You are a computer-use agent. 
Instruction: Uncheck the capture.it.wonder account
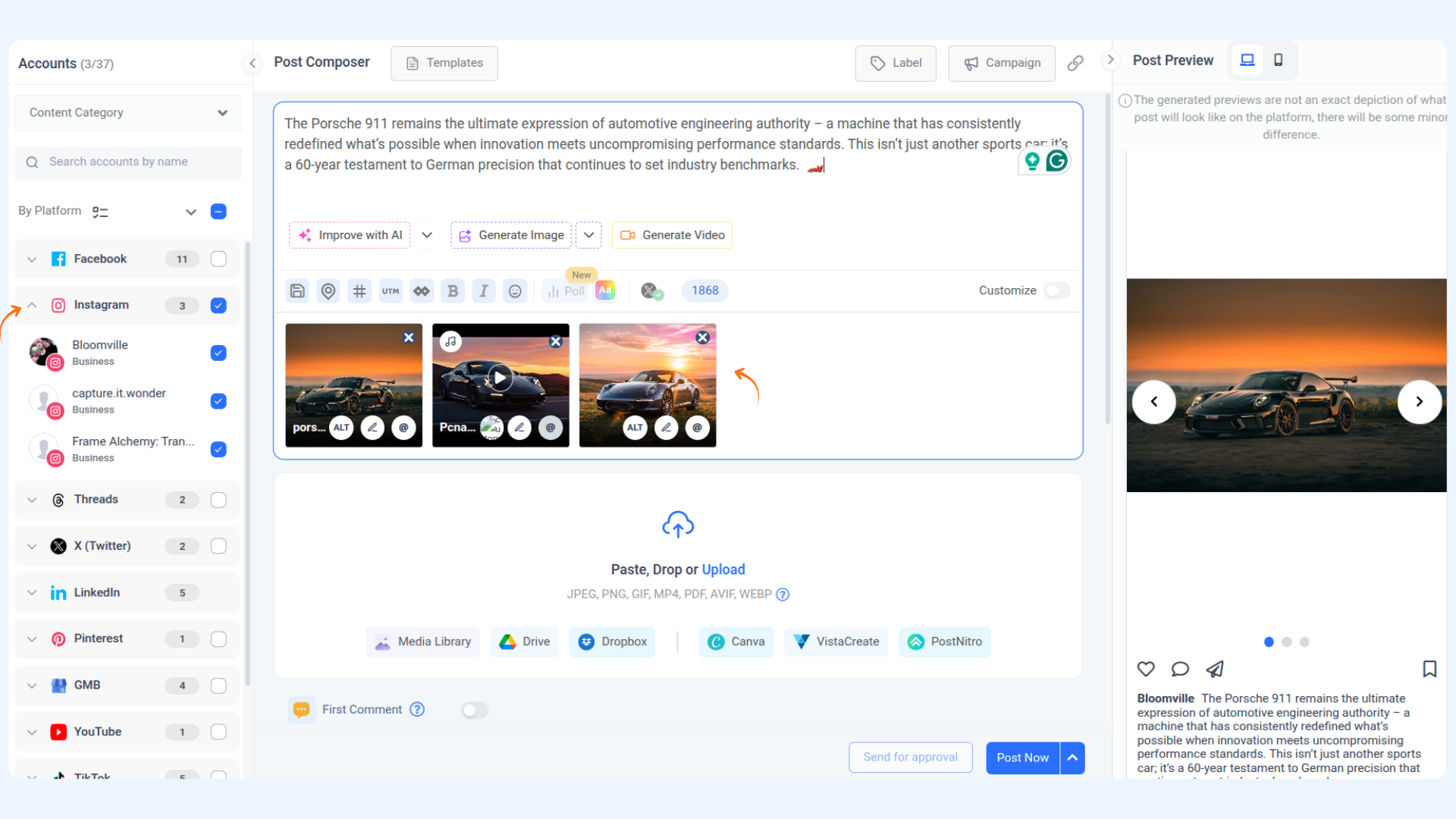[x=218, y=401]
